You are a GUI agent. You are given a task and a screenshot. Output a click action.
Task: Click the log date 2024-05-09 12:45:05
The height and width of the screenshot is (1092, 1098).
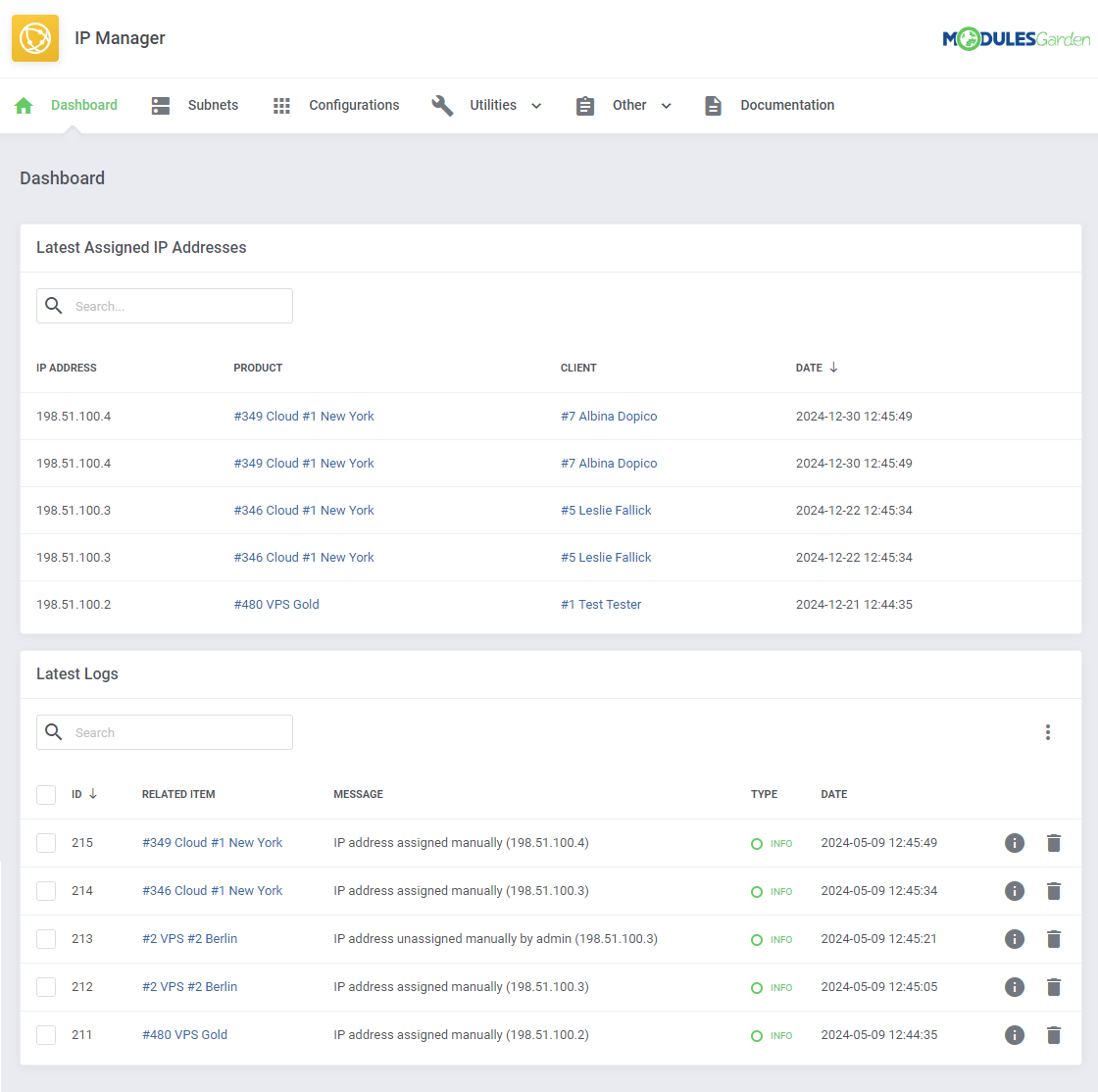coord(878,987)
